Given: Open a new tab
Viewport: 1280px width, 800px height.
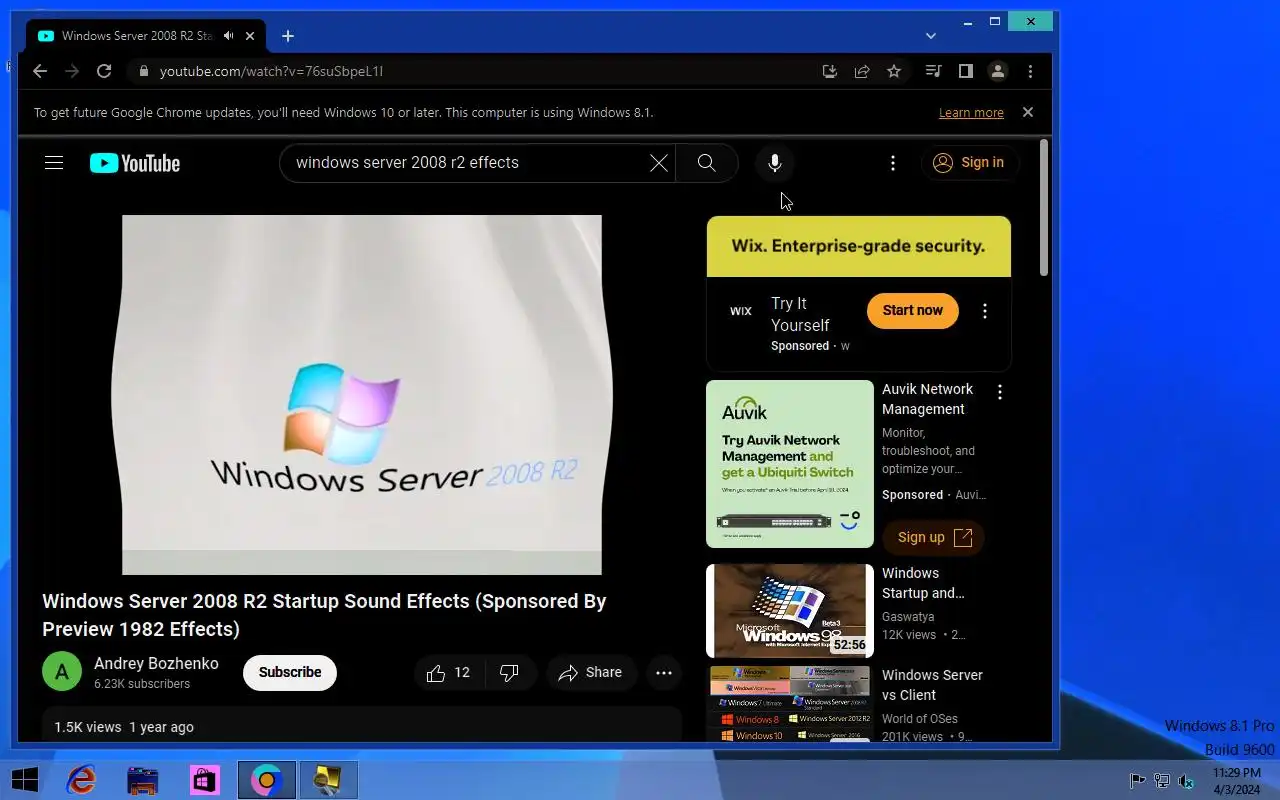Looking at the screenshot, I should 288,36.
